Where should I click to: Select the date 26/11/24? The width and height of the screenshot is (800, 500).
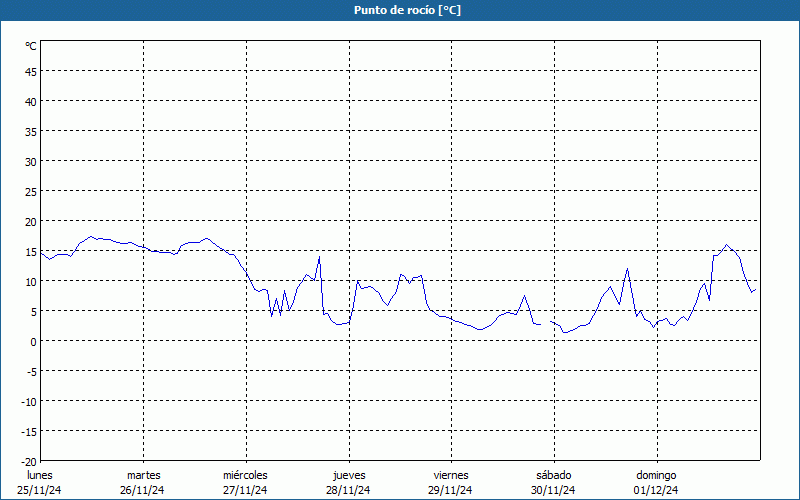coord(142,490)
